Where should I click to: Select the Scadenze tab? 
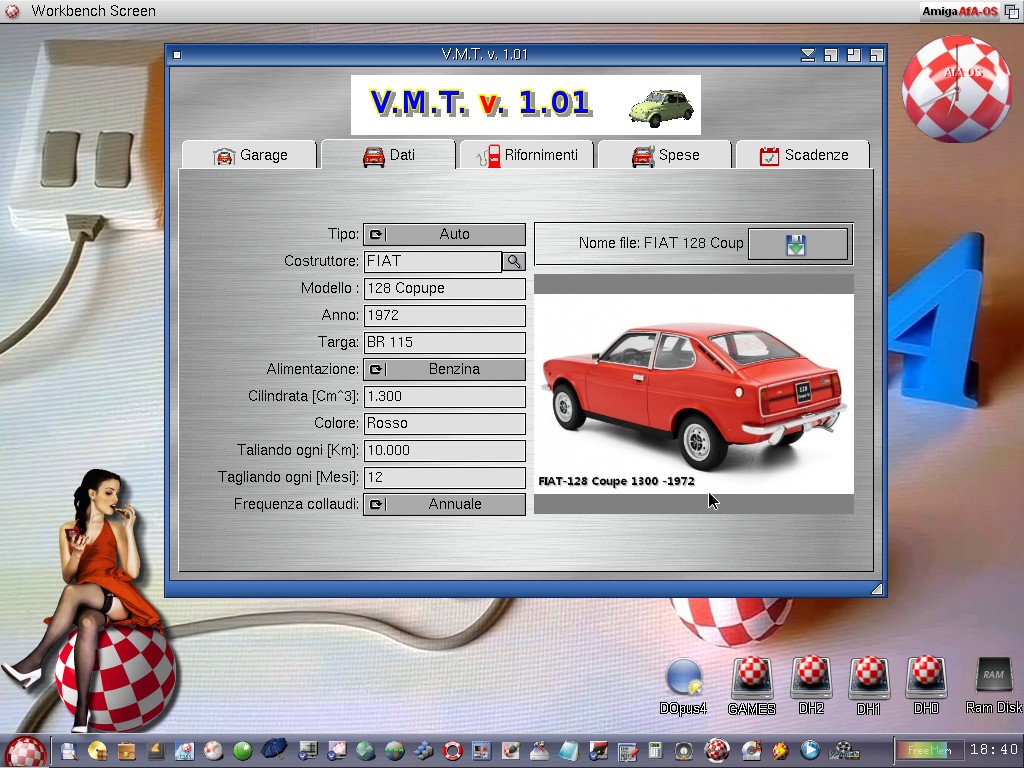tap(803, 155)
